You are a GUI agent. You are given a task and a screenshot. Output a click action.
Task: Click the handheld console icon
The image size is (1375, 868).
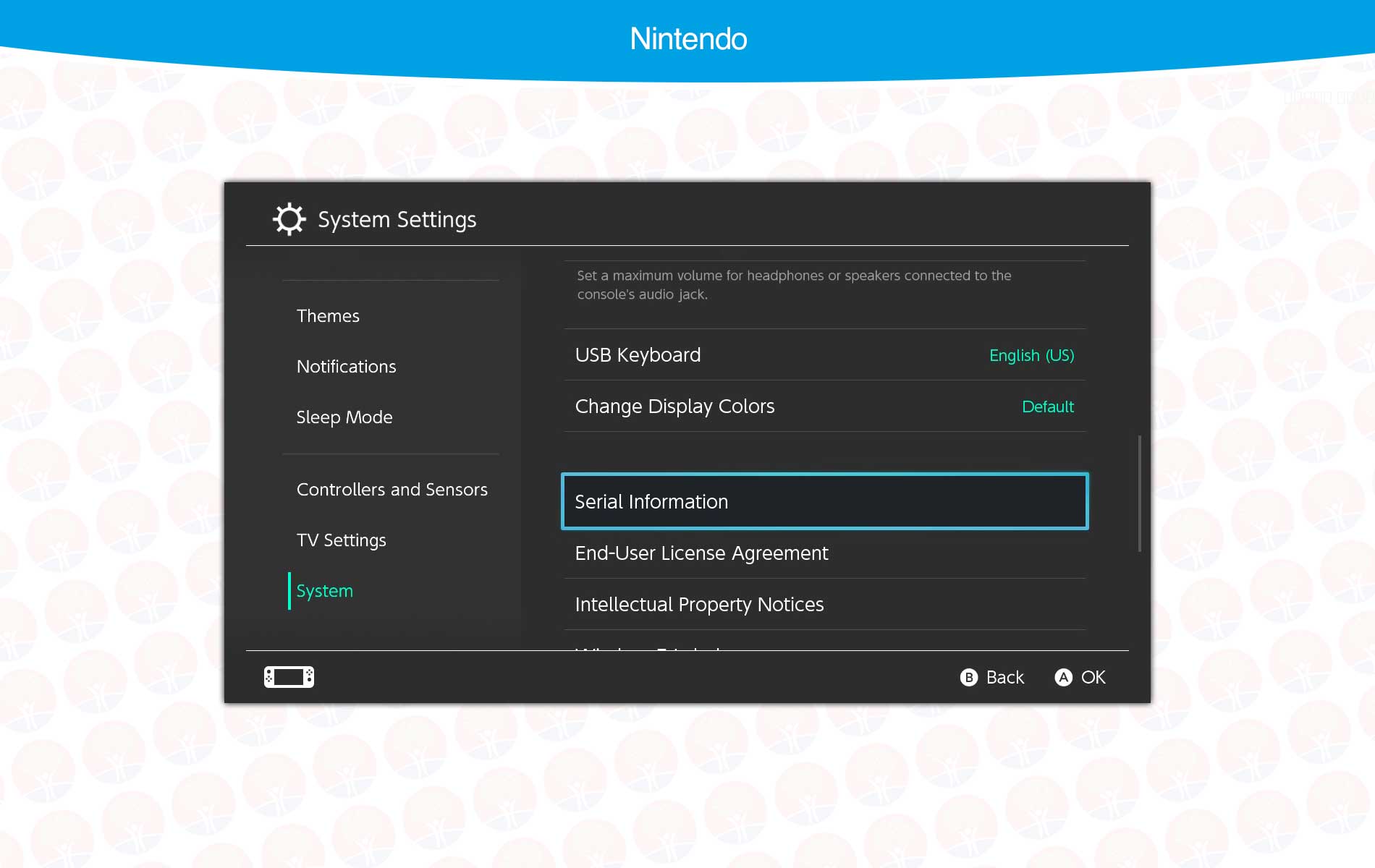[289, 677]
